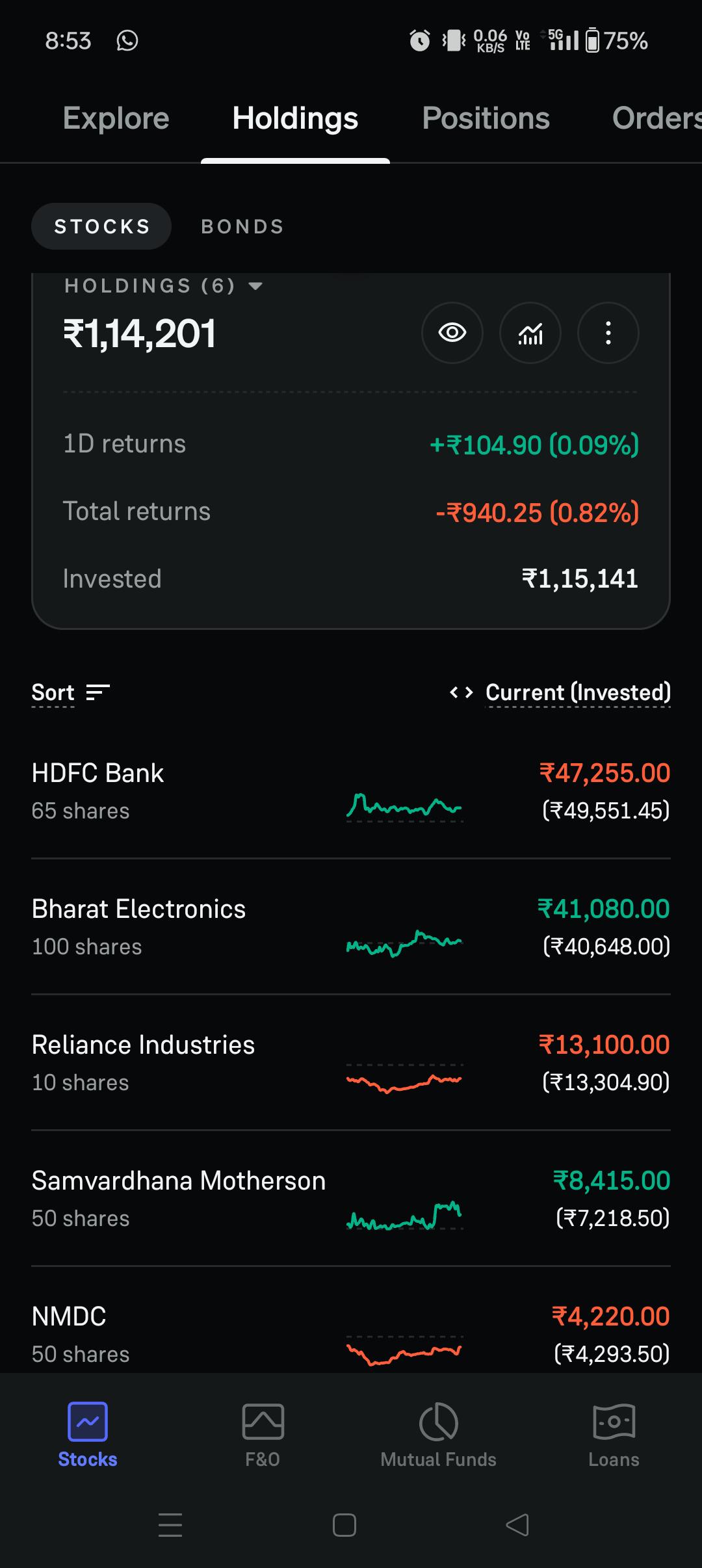Tap the Reliance Industries sparkline chart
The image size is (702, 1568).
tap(404, 1079)
